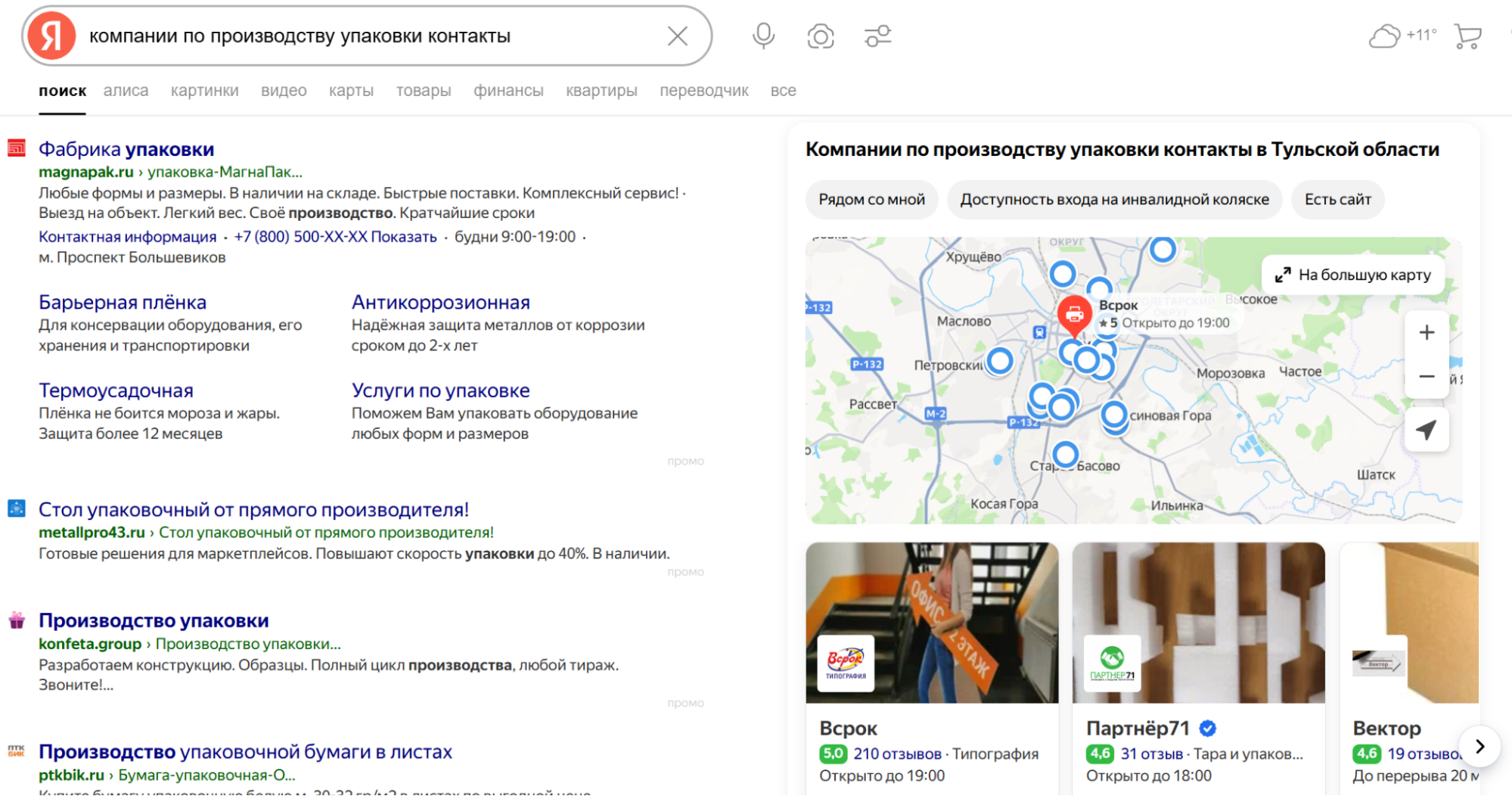Image resolution: width=1512 pixels, height=796 pixels.
Task: Clear the search query with the X icon
Action: tap(678, 36)
